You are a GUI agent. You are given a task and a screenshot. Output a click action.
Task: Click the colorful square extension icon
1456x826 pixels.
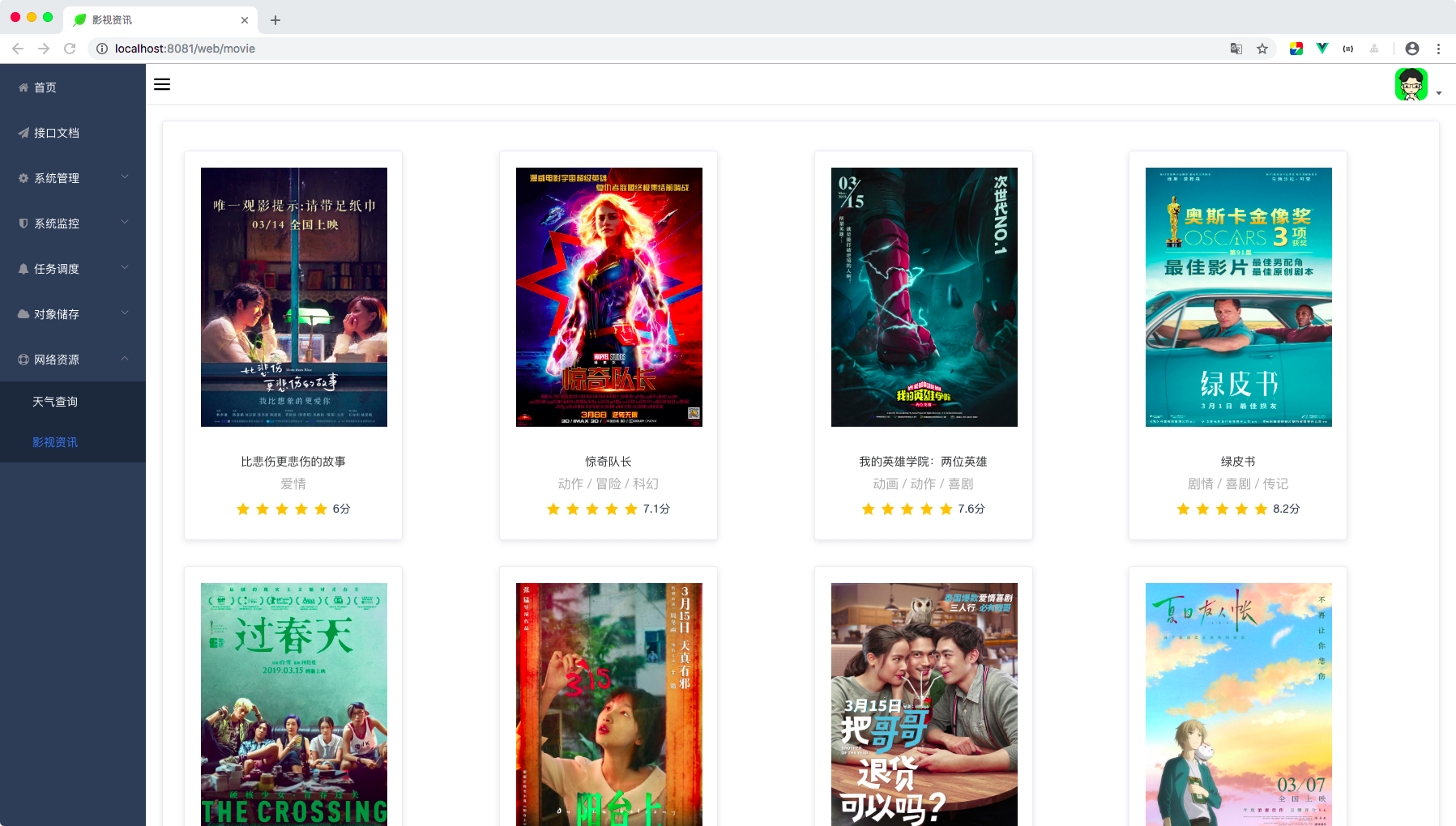pos(1296,49)
